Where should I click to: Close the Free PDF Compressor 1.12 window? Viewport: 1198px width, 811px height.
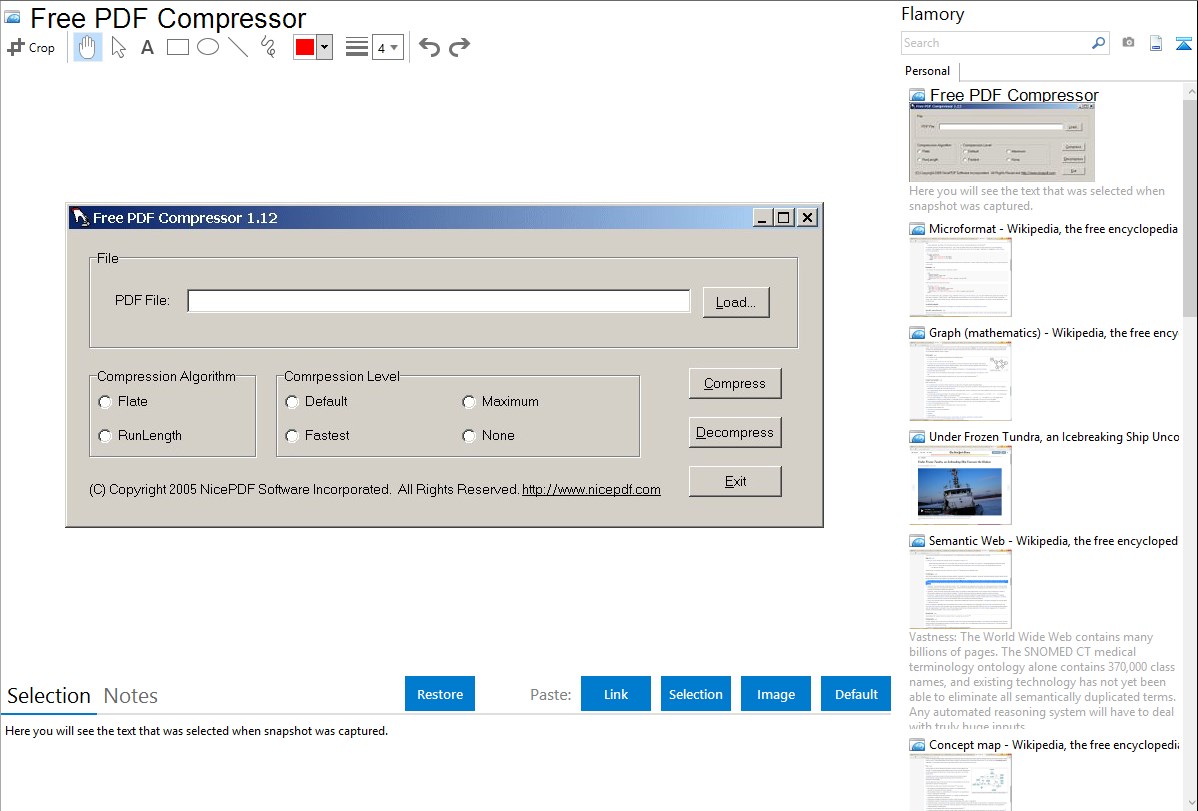click(x=807, y=218)
